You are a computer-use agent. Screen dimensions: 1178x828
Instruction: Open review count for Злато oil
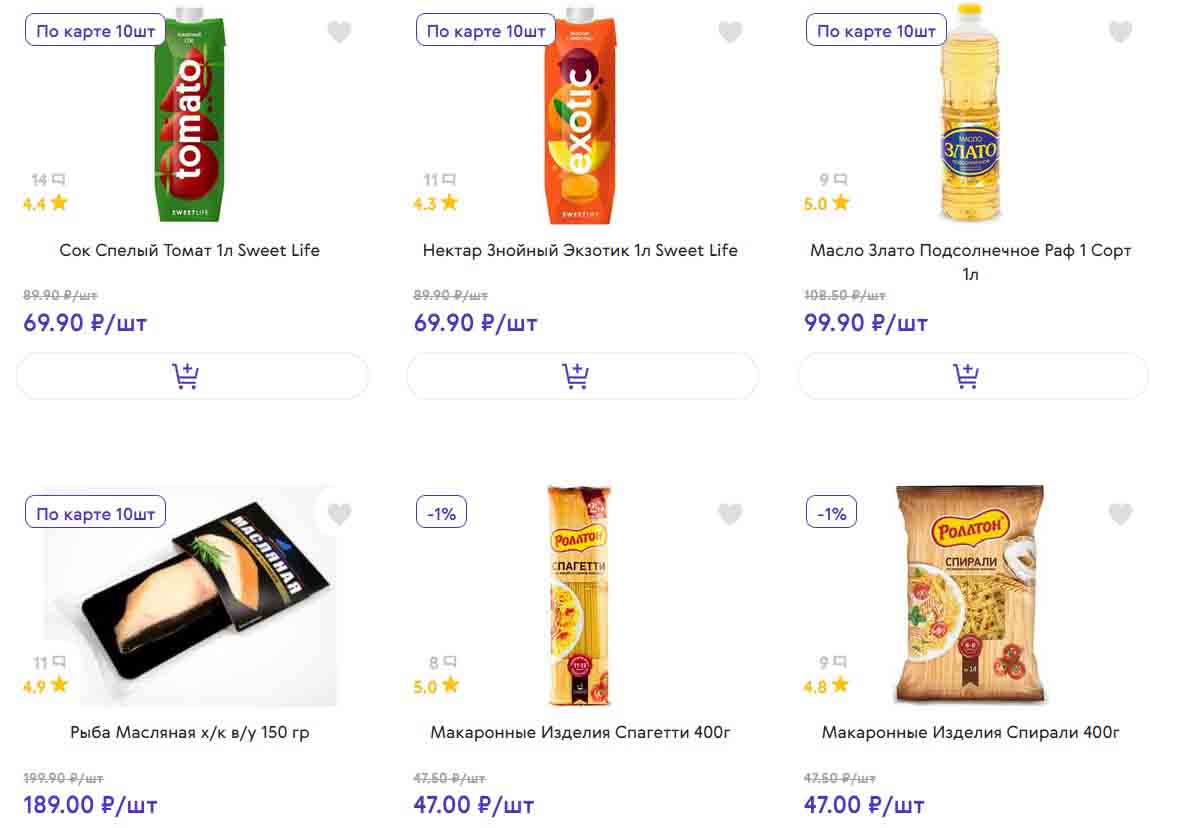pyautogui.click(x=838, y=180)
